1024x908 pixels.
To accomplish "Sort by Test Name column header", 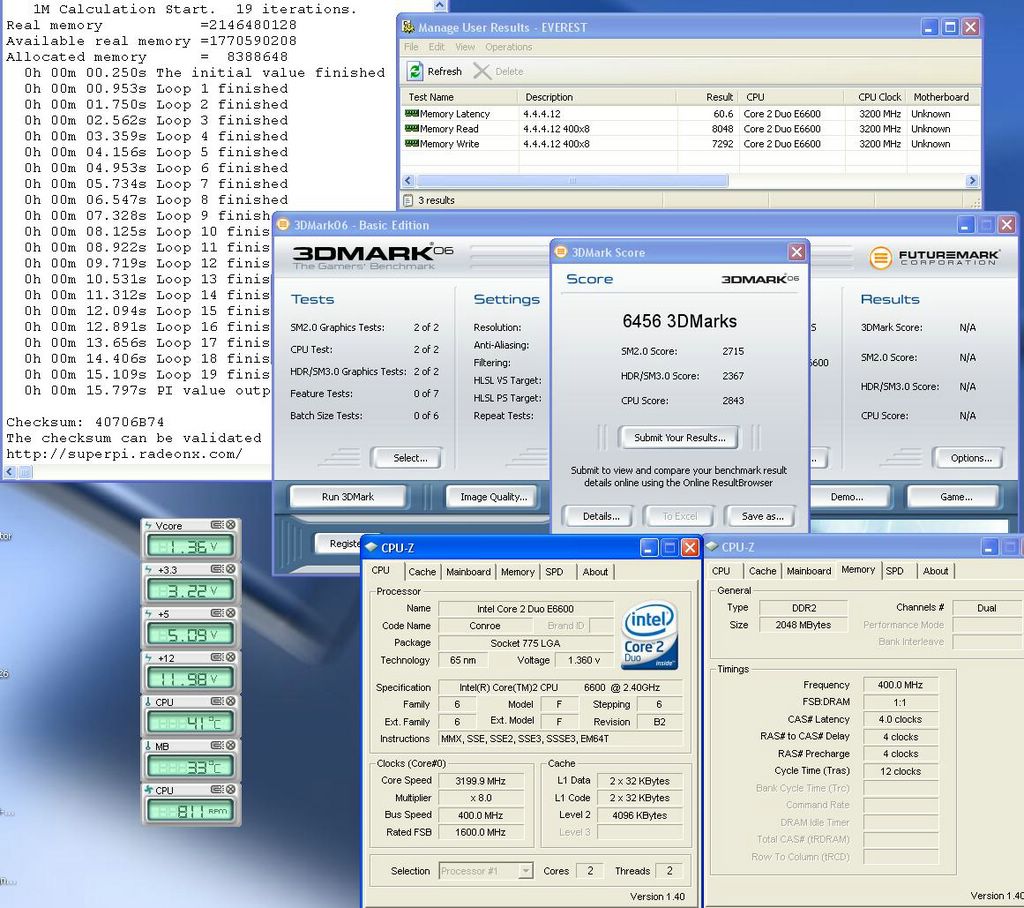I will 460,97.
